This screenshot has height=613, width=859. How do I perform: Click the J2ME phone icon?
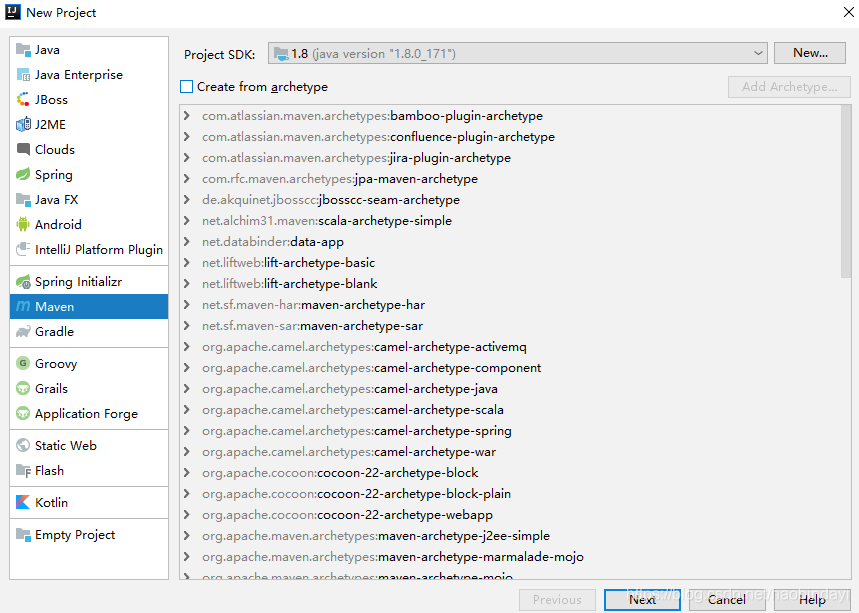[x=23, y=125]
